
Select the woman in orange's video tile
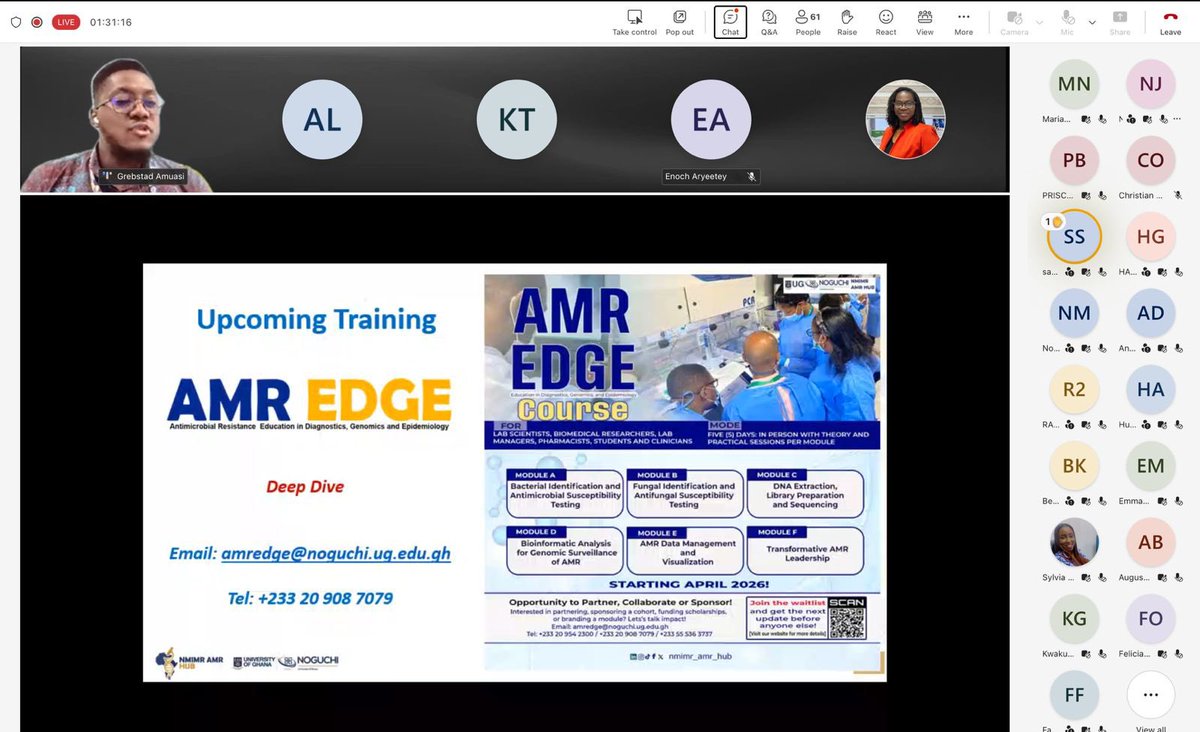pos(904,120)
